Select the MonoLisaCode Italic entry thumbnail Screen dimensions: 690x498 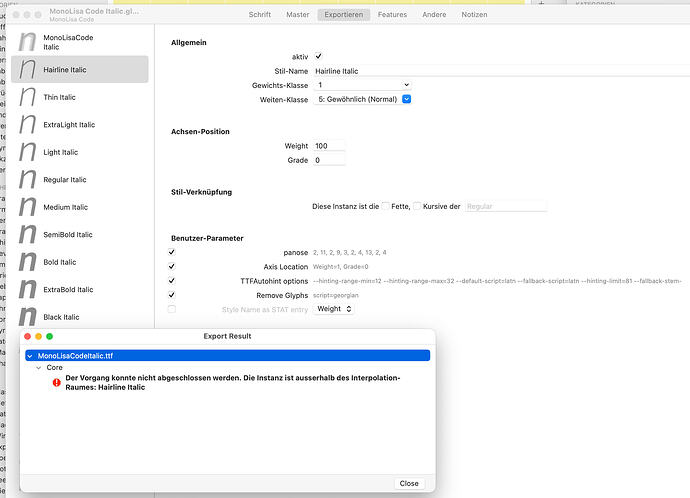(x=27, y=42)
